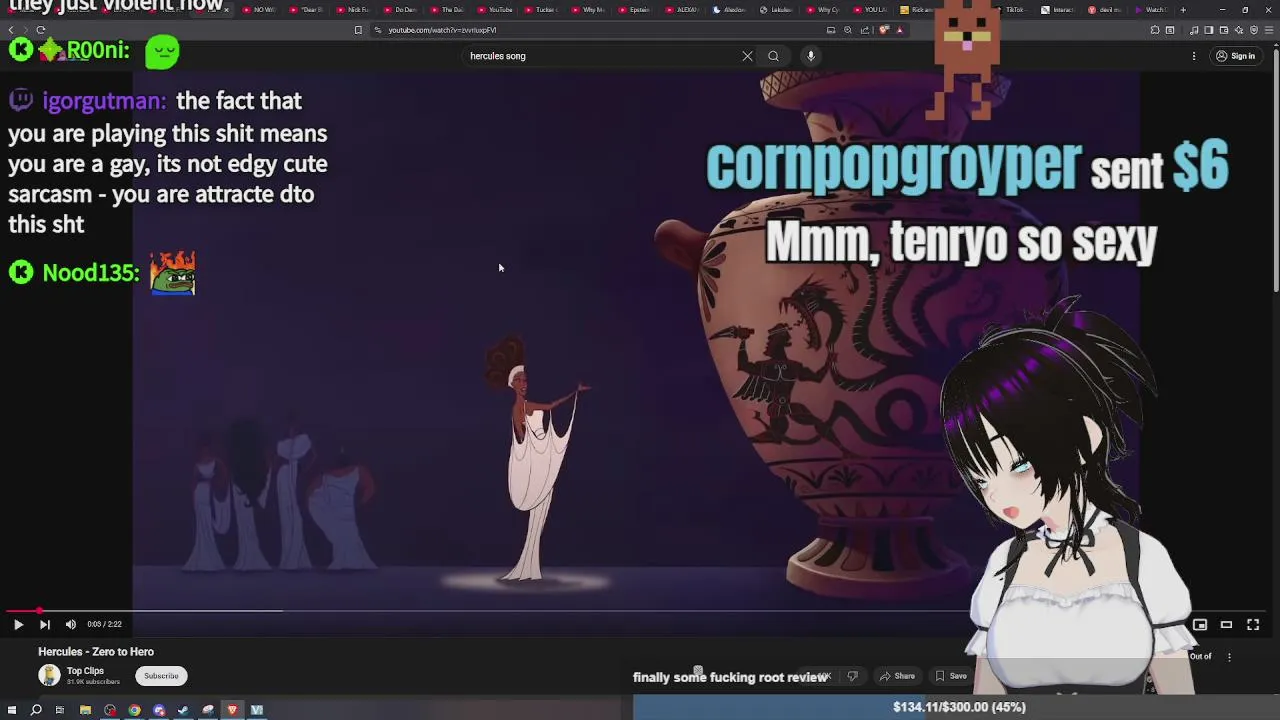
Task: Click the video title 'Hercules - Zero to Hero'
Action: pyautogui.click(x=96, y=652)
